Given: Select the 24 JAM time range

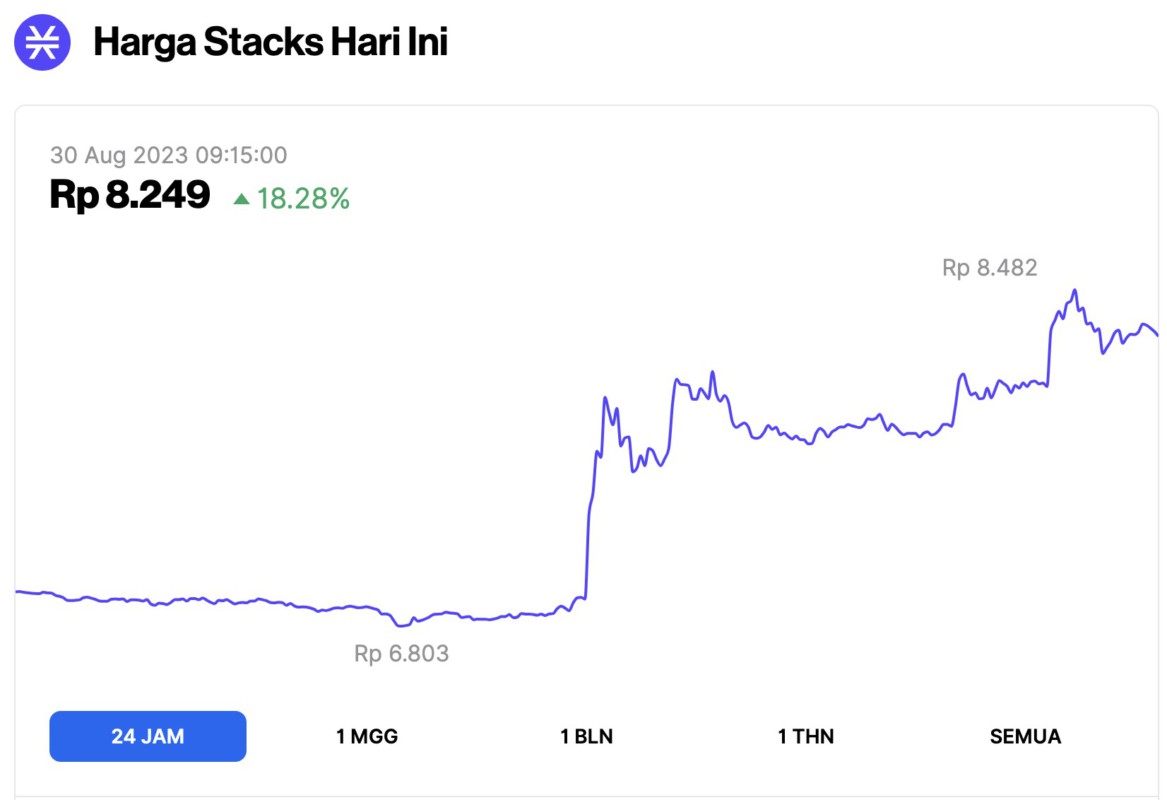Looking at the screenshot, I should pyautogui.click(x=147, y=735).
